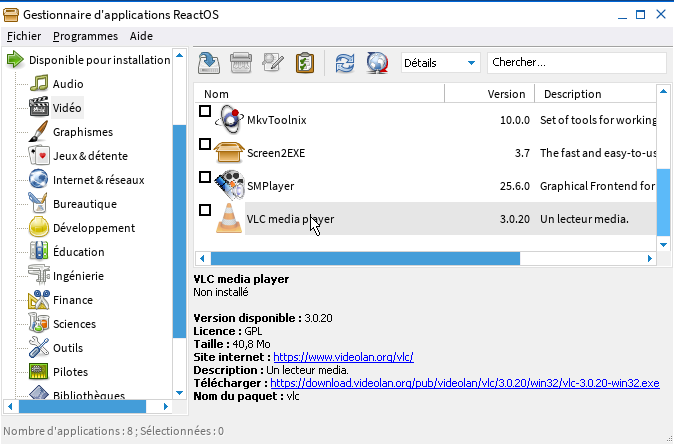Click the application list horizontal scrollbar

[x=360, y=258]
